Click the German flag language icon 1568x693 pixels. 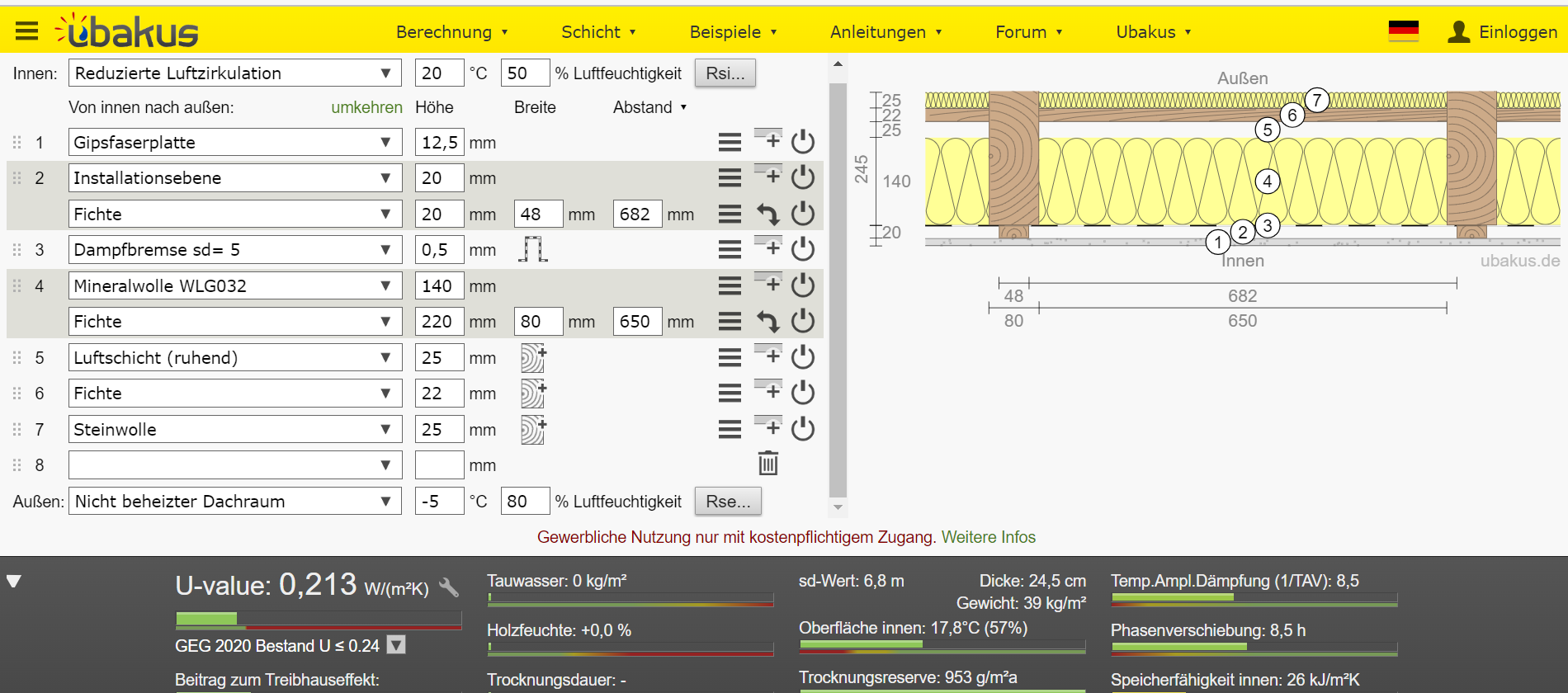[x=1403, y=31]
